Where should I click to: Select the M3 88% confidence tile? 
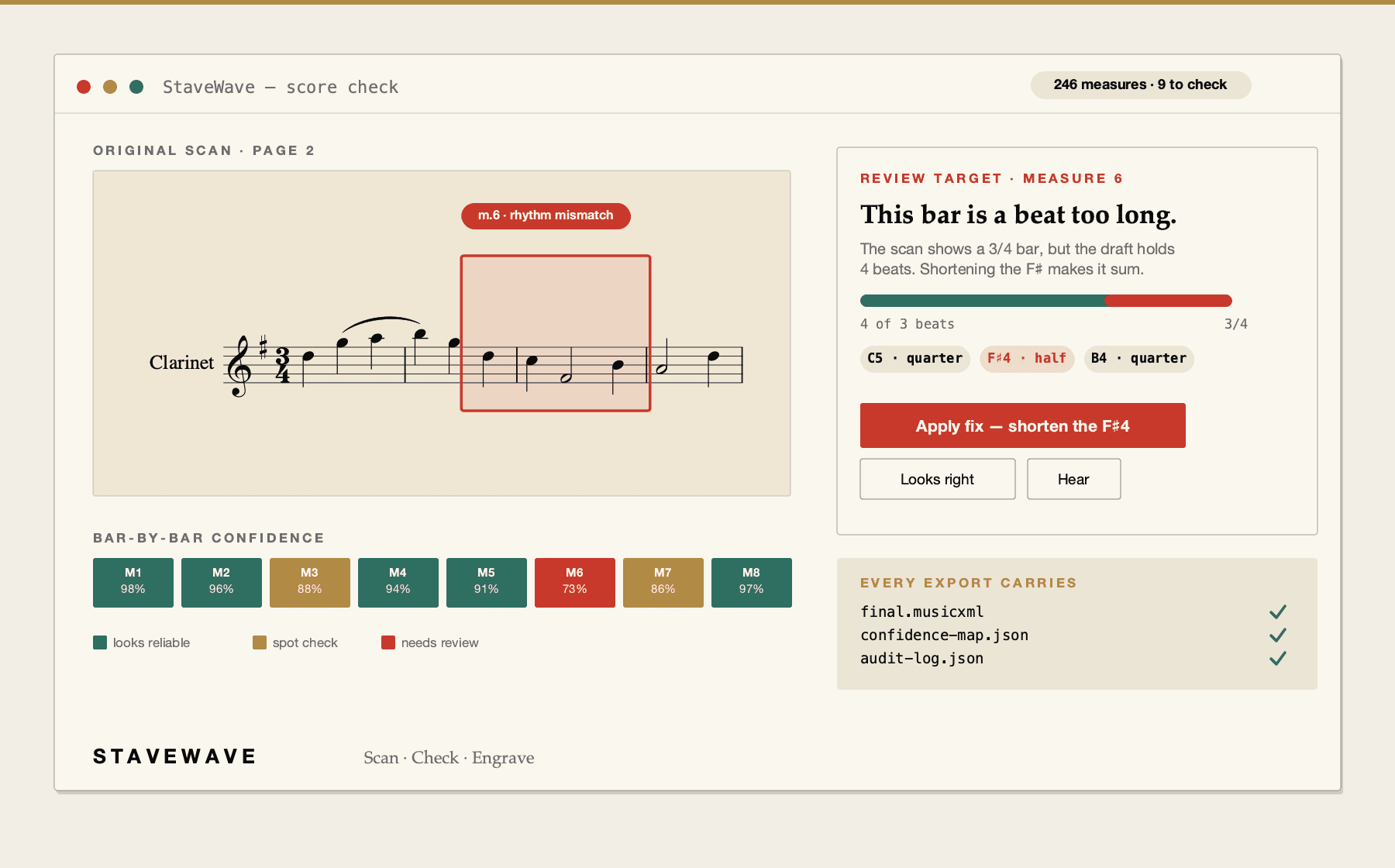click(310, 583)
